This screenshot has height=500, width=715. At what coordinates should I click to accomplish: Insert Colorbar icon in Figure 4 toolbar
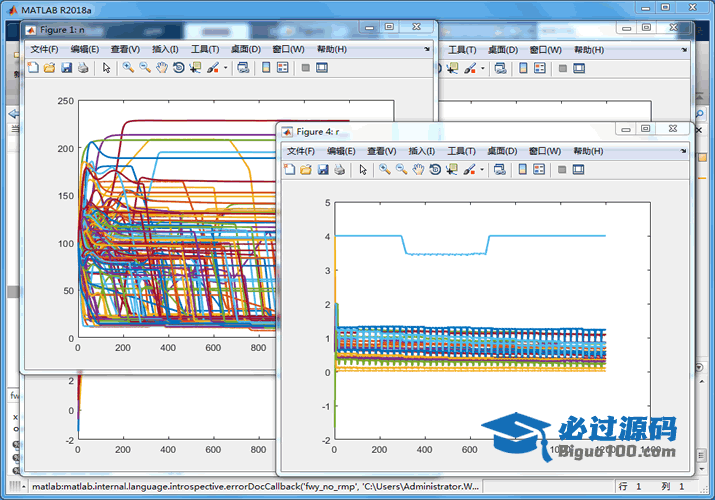523,170
